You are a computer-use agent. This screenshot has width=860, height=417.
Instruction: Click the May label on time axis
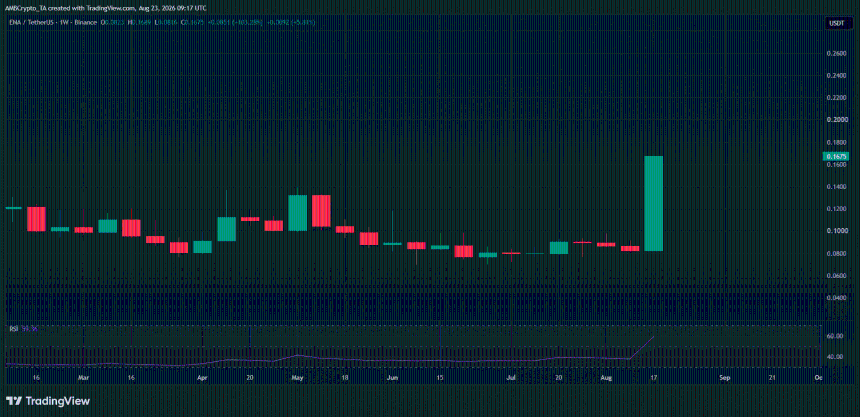click(x=298, y=377)
